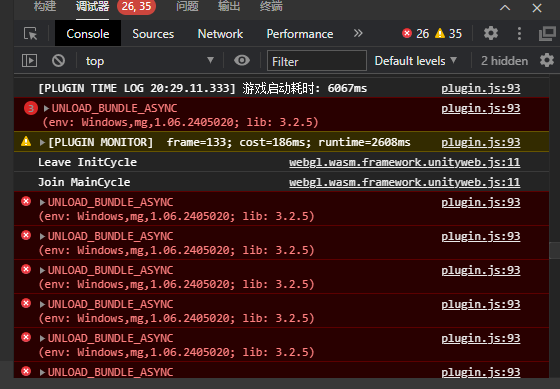
Task: Open console settings gear beside 2 hidden
Action: tap(547, 60)
